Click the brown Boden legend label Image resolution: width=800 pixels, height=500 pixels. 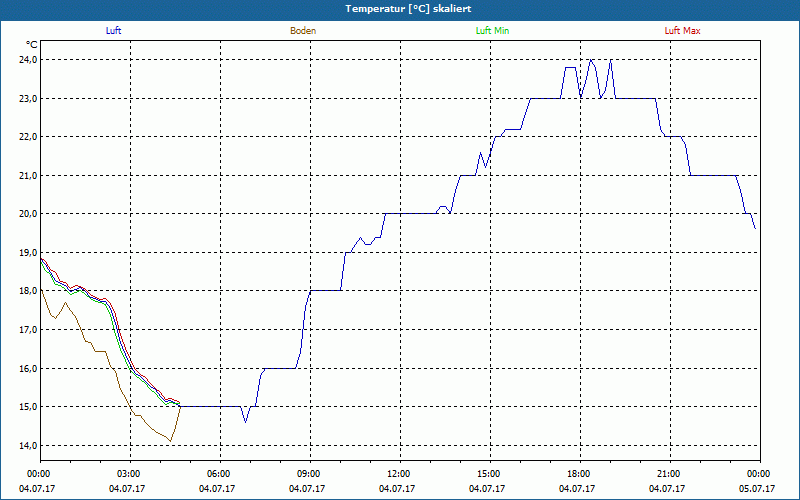pyautogui.click(x=303, y=31)
